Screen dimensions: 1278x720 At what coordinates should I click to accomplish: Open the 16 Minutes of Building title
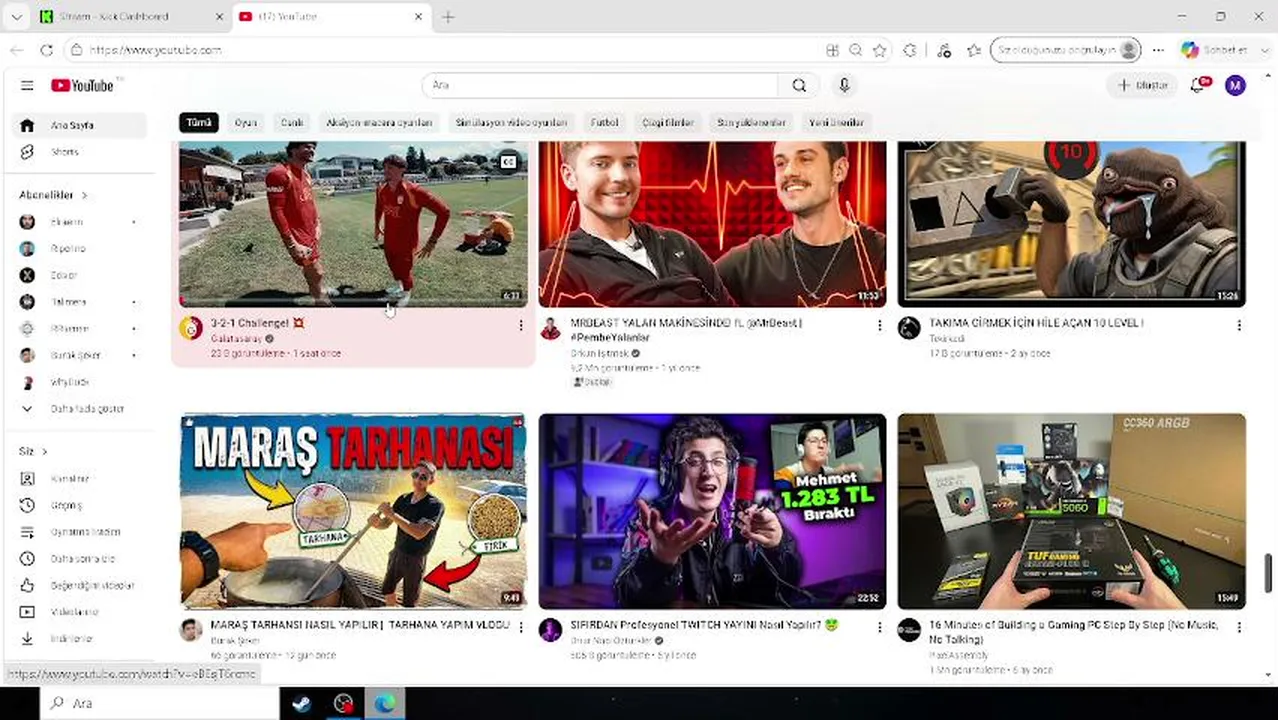point(1074,631)
